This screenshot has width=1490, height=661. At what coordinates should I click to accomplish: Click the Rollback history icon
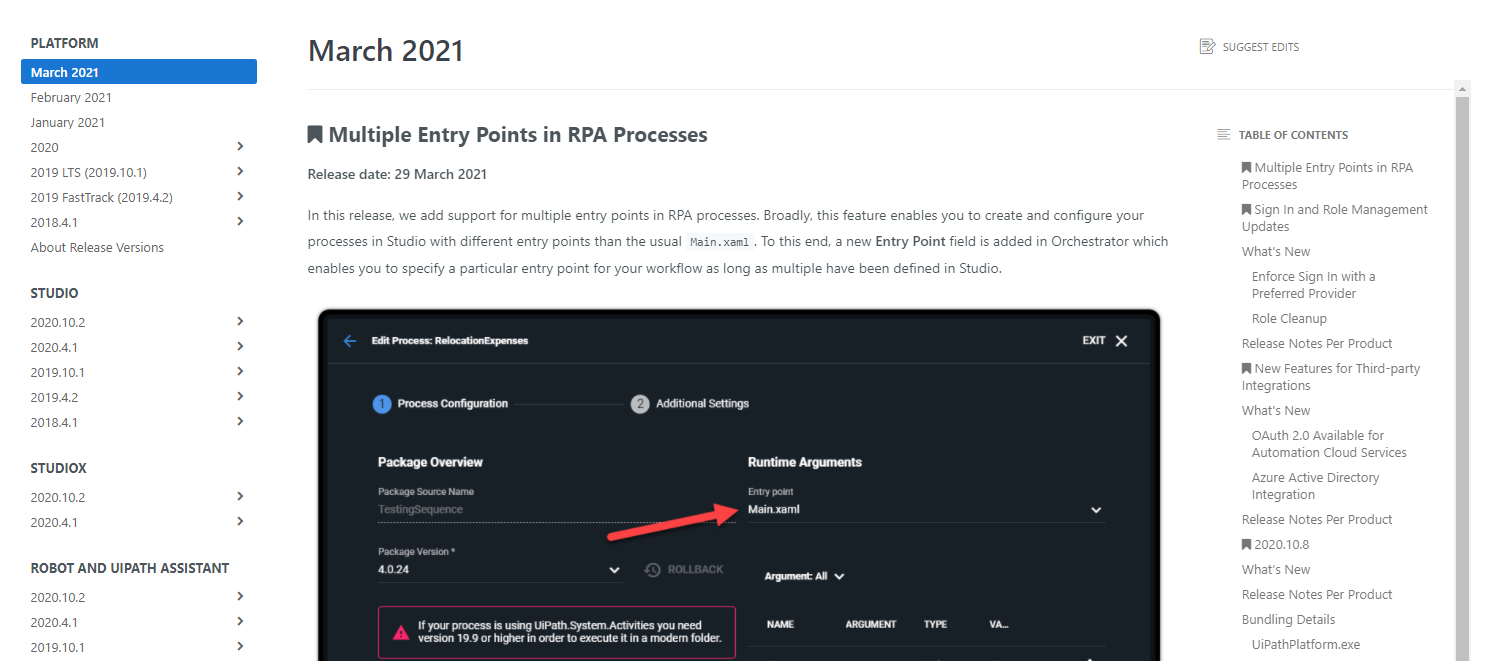tap(653, 569)
